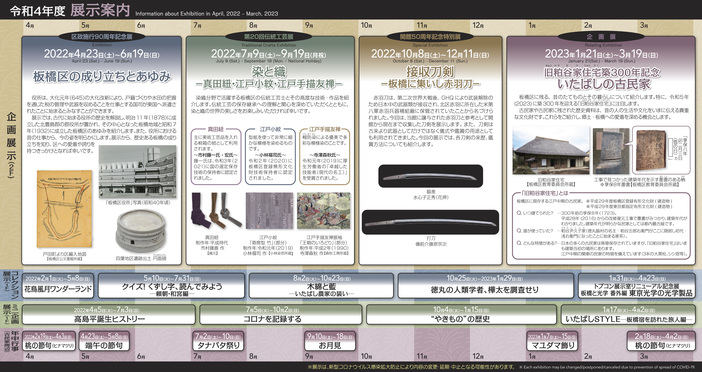The image size is (702, 372).
Task: Select the コロナを記録する mini exhibit box
Action: tap(280, 315)
